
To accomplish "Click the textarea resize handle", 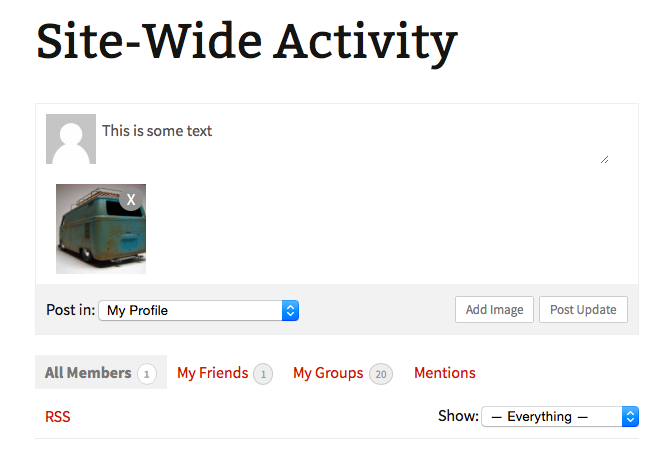I will (603, 158).
